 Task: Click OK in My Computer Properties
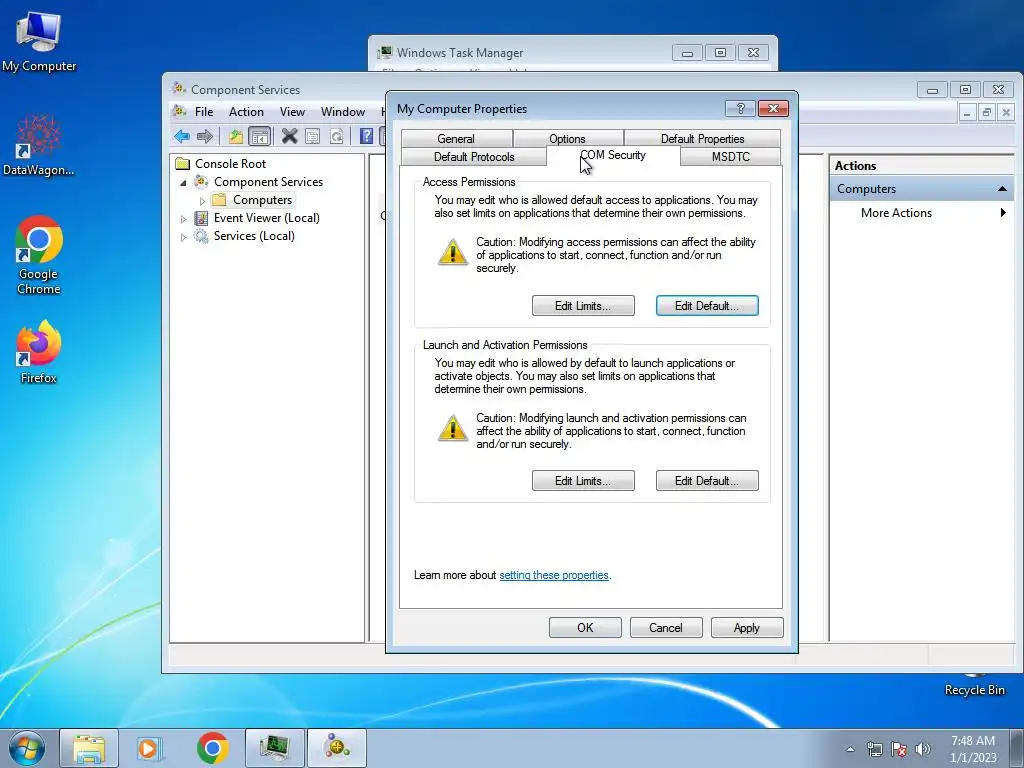(x=585, y=628)
